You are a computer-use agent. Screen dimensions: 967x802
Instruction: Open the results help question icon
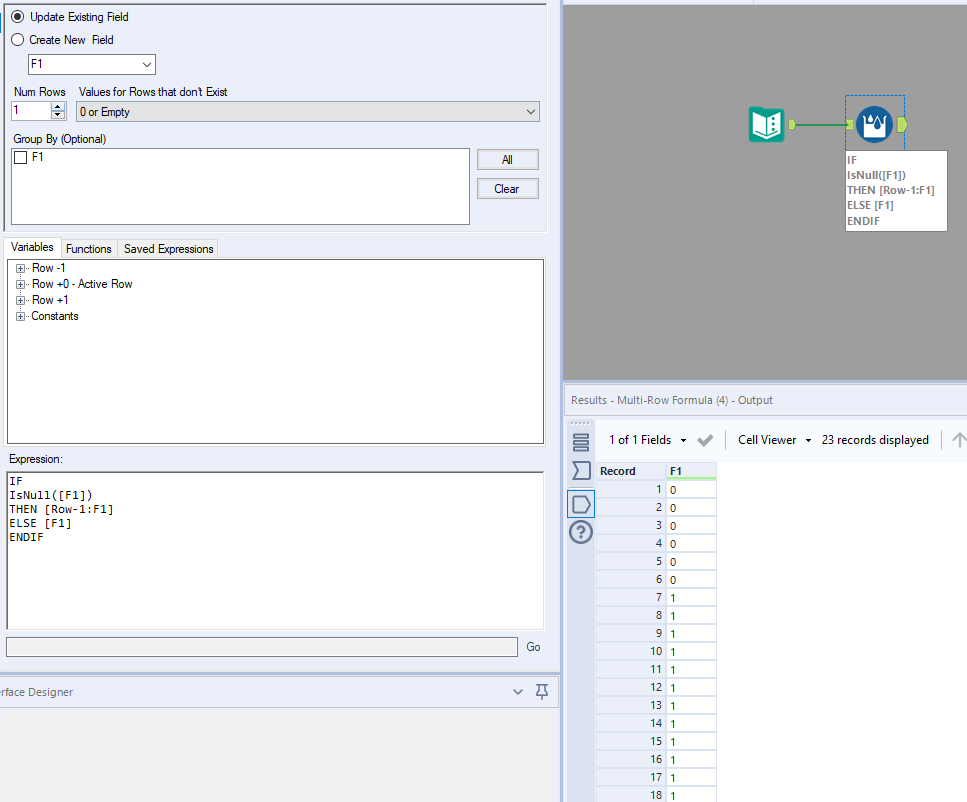pyautogui.click(x=581, y=532)
